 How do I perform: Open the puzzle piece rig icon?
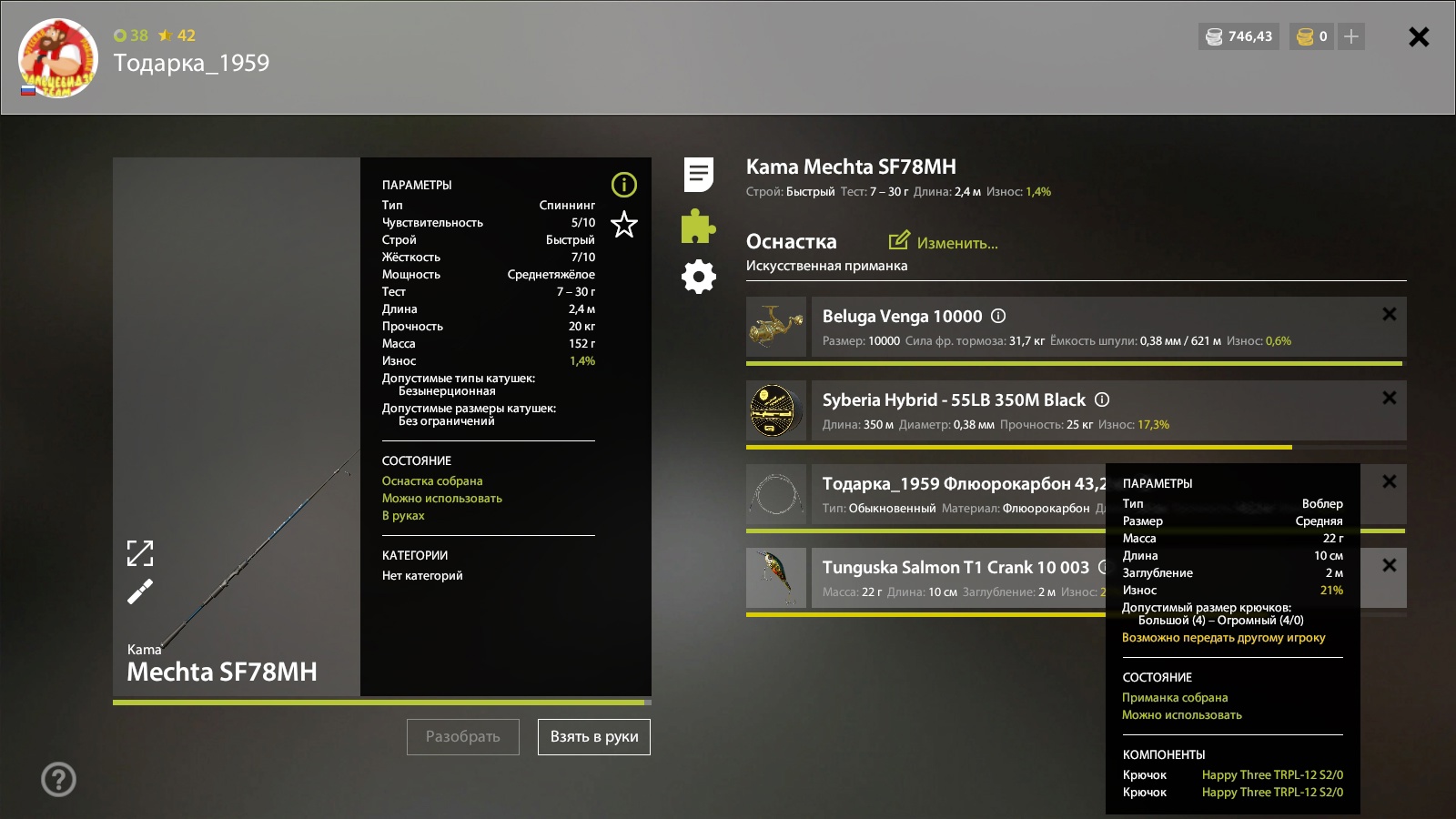point(698,226)
